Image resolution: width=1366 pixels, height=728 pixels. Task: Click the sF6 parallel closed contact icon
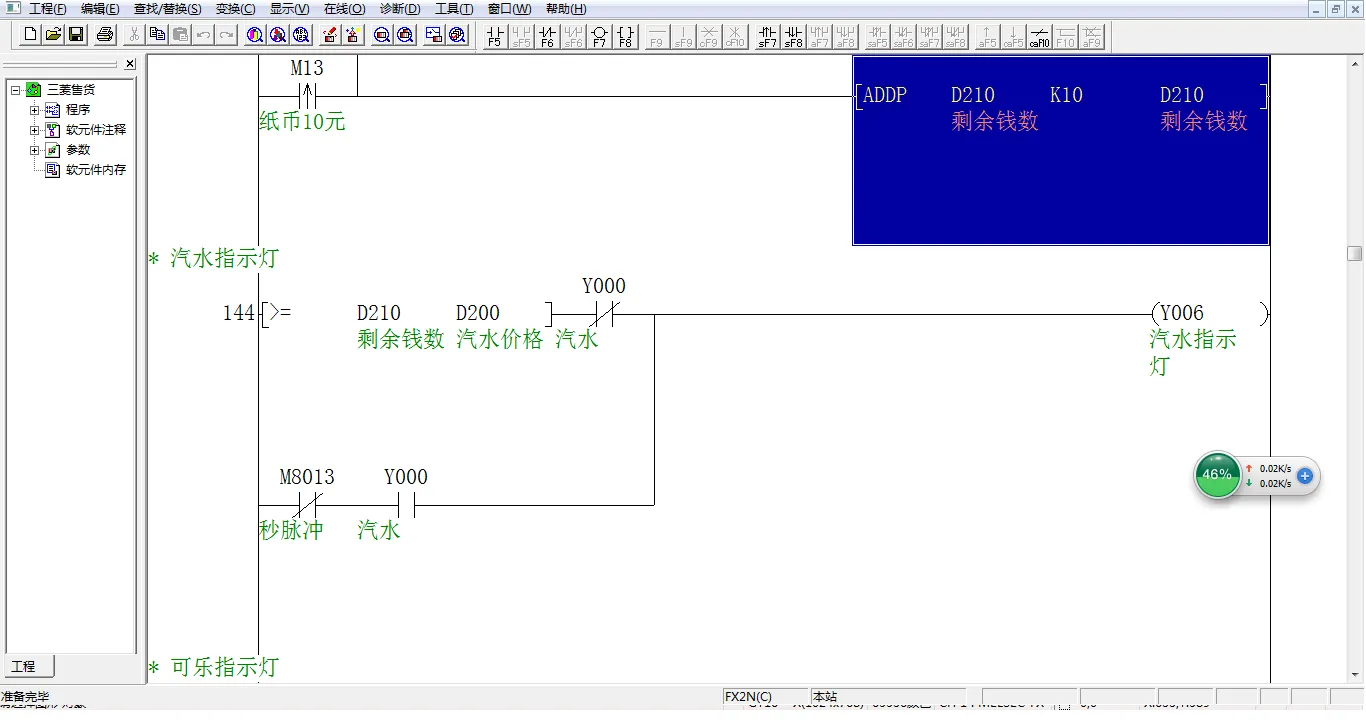tap(573, 37)
